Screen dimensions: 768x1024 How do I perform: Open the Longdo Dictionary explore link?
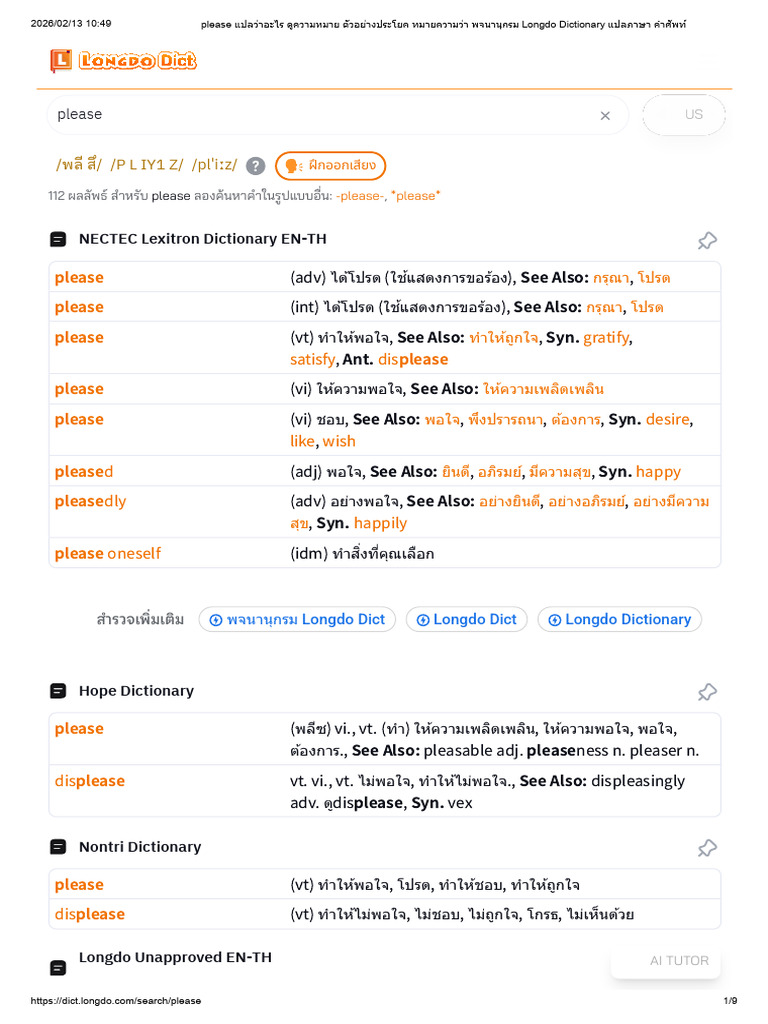619,619
